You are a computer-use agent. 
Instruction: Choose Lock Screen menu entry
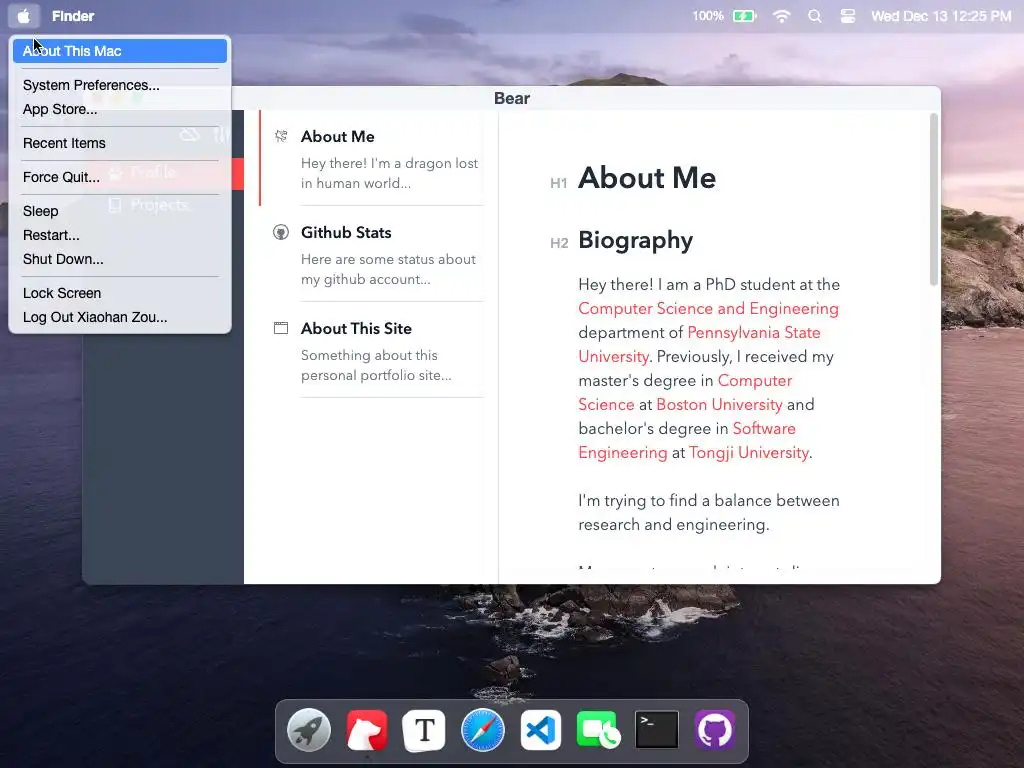pos(120,293)
